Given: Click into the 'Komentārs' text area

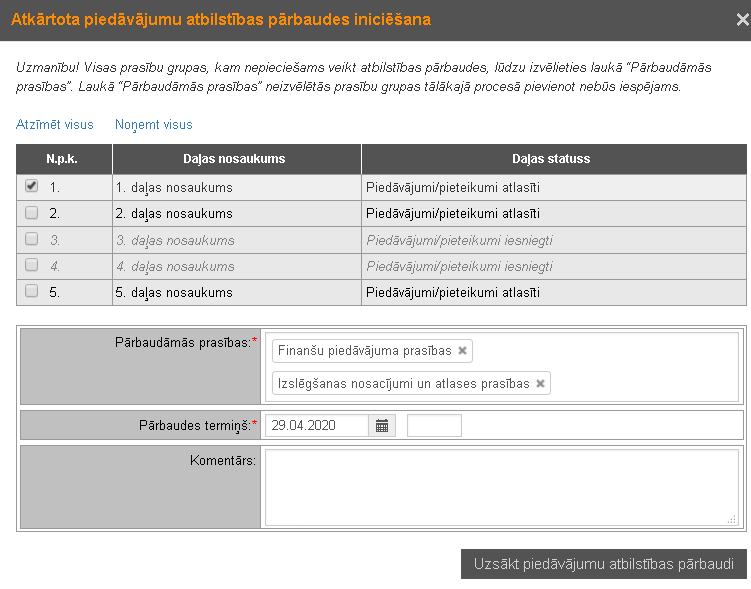Looking at the screenshot, I should pos(500,486).
